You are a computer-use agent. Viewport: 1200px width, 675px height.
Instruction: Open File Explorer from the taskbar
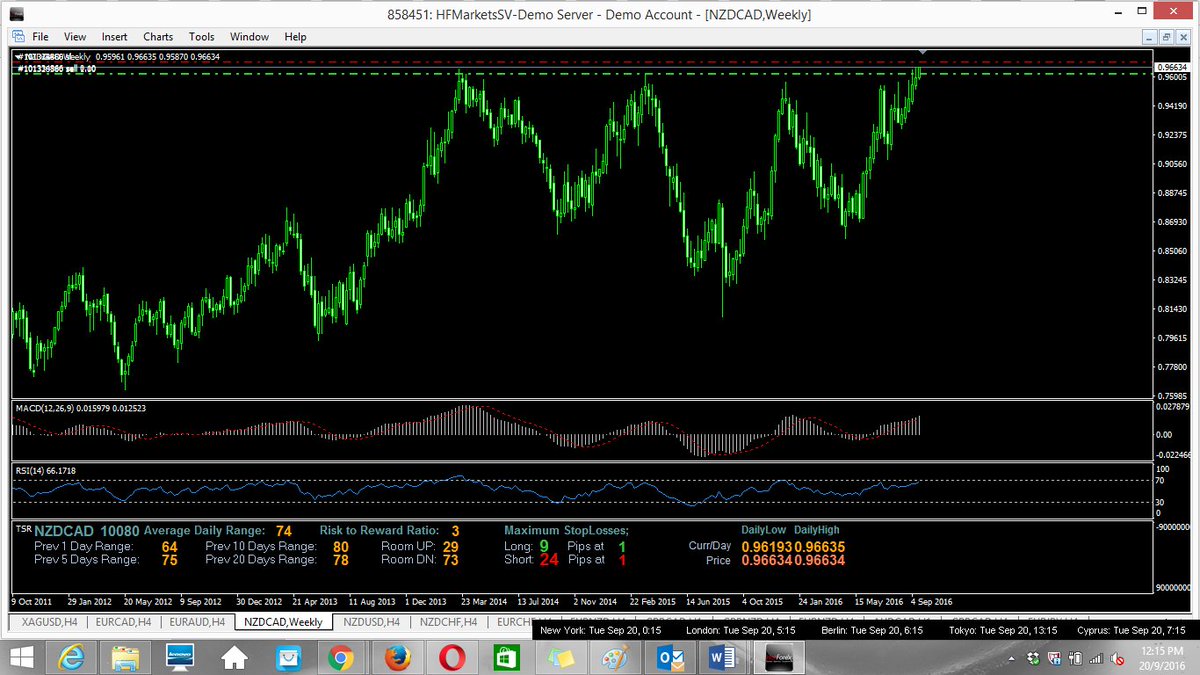coord(126,658)
